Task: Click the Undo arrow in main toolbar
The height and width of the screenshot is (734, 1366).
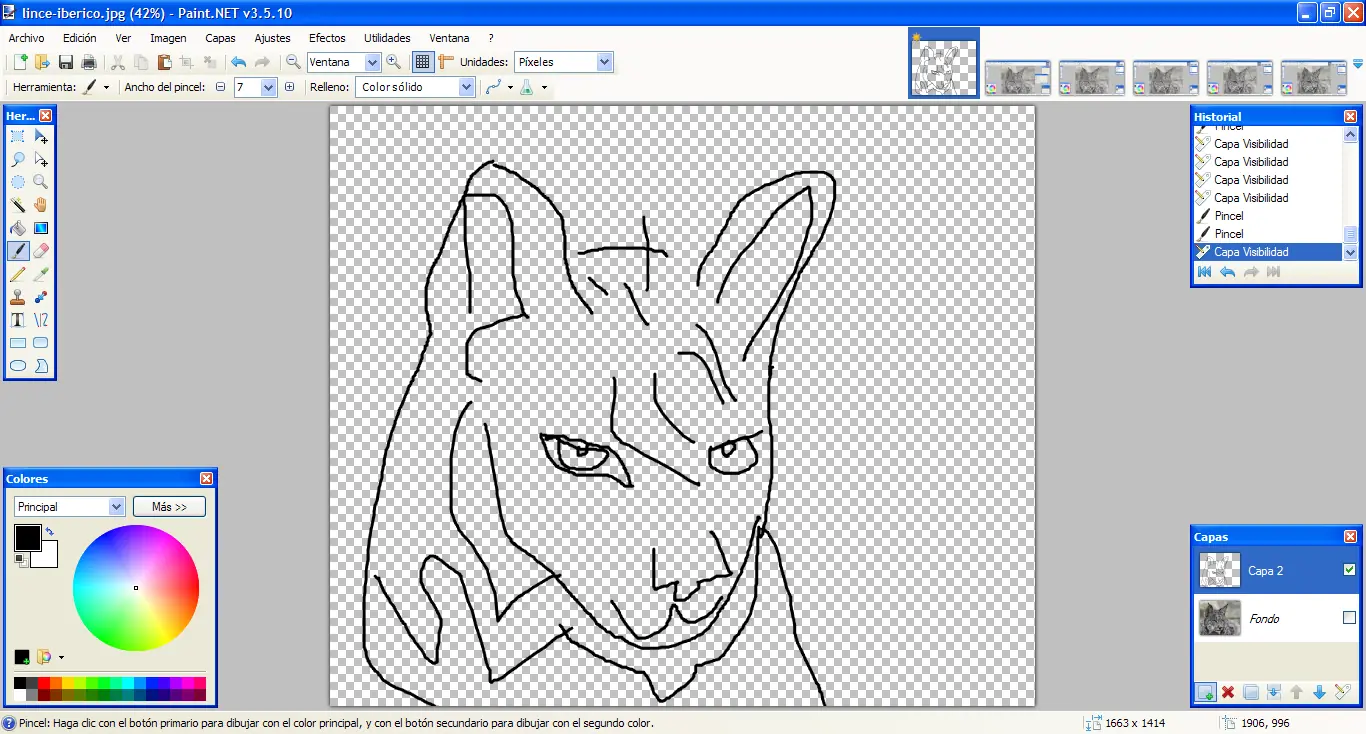Action: (x=238, y=62)
